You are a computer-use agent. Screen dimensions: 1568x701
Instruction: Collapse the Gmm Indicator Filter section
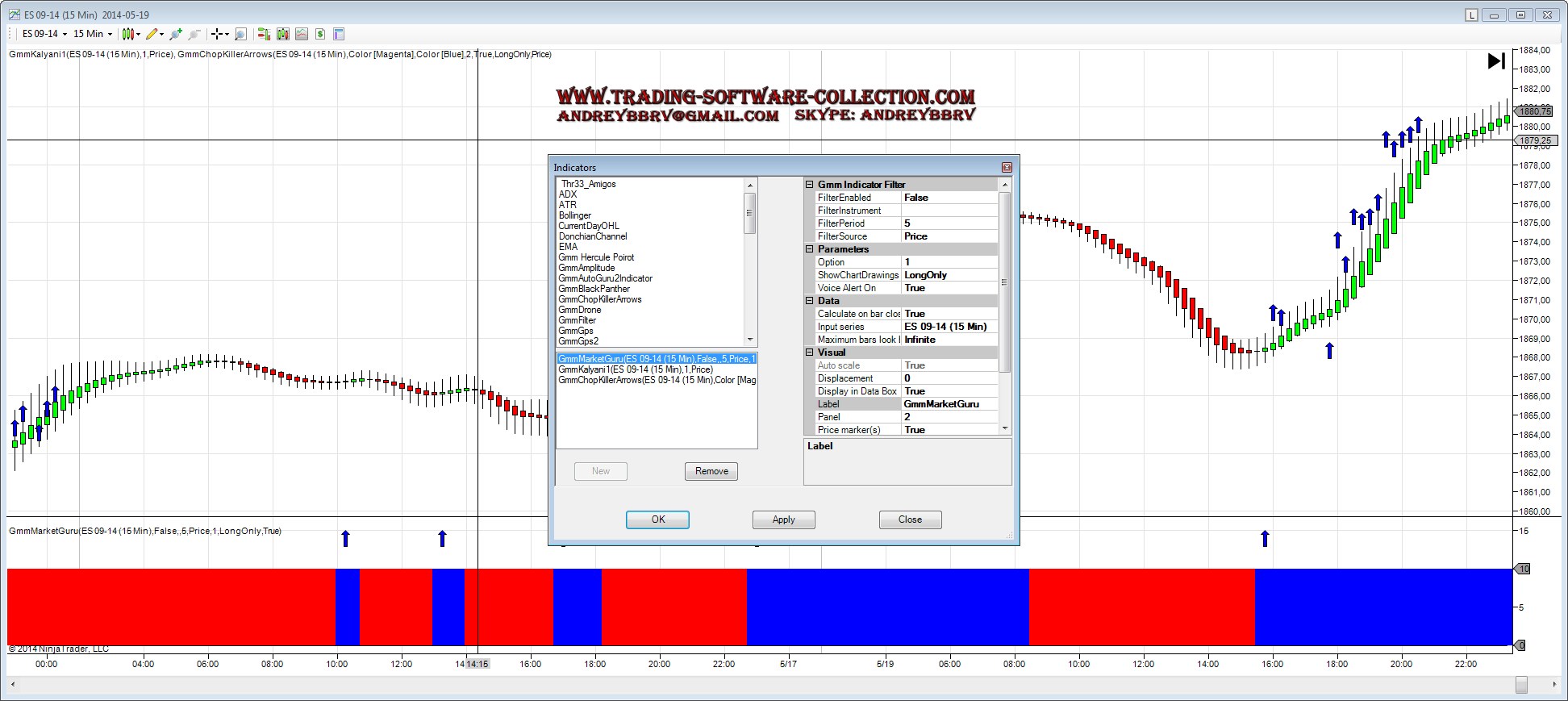click(x=809, y=185)
